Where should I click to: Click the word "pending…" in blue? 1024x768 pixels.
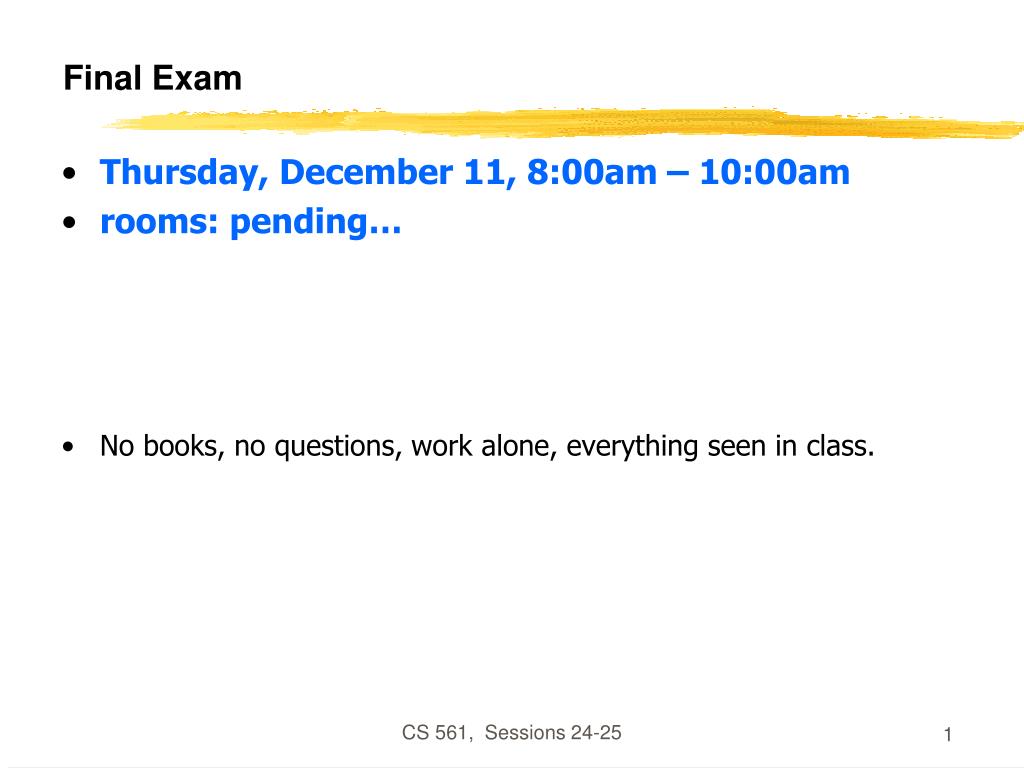315,223
